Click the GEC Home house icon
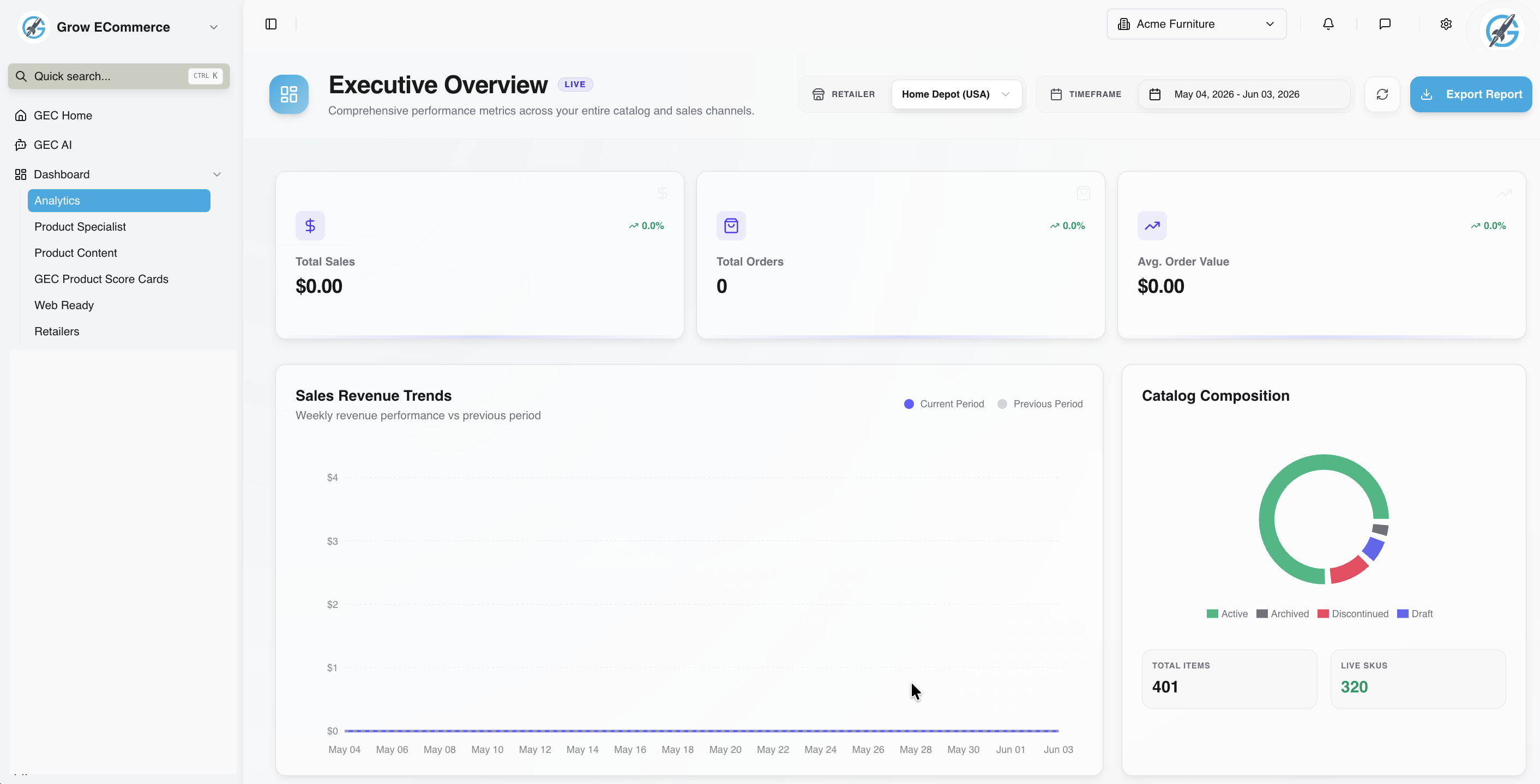Viewport: 1540px width, 784px height. coord(21,116)
